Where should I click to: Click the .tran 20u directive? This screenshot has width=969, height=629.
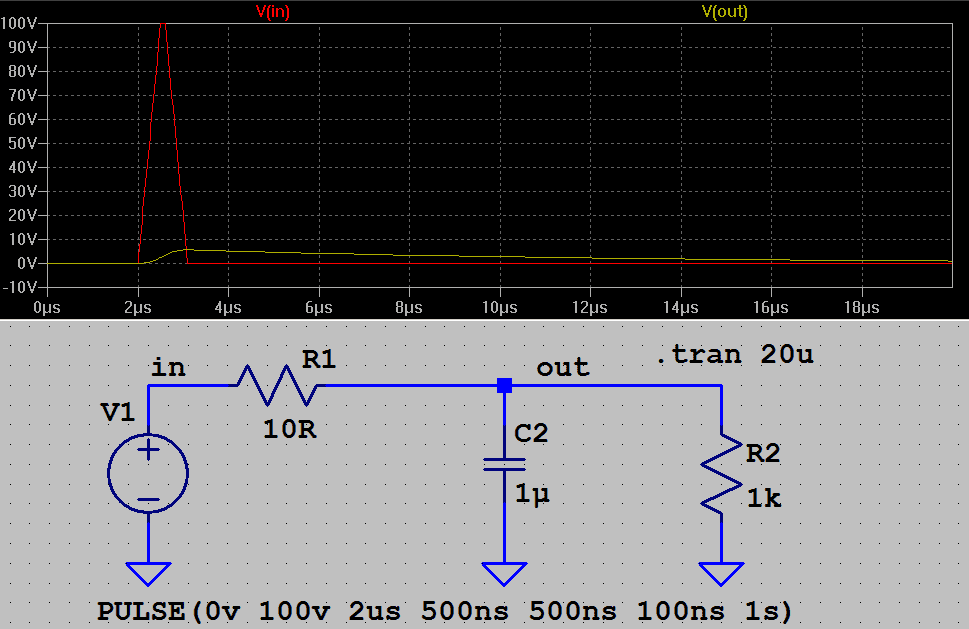(x=735, y=355)
